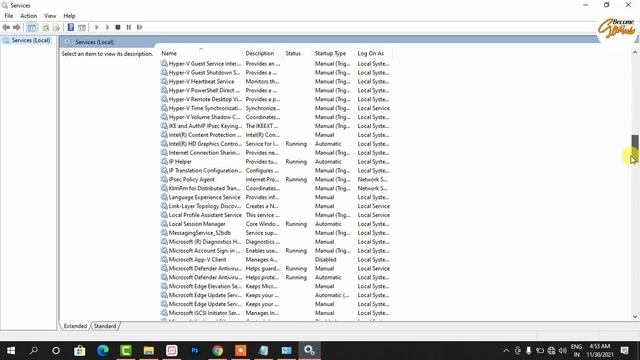Click gear icon beside IKE and AuthIP
Image resolution: width=640 pixels, height=360 pixels.
point(164,126)
